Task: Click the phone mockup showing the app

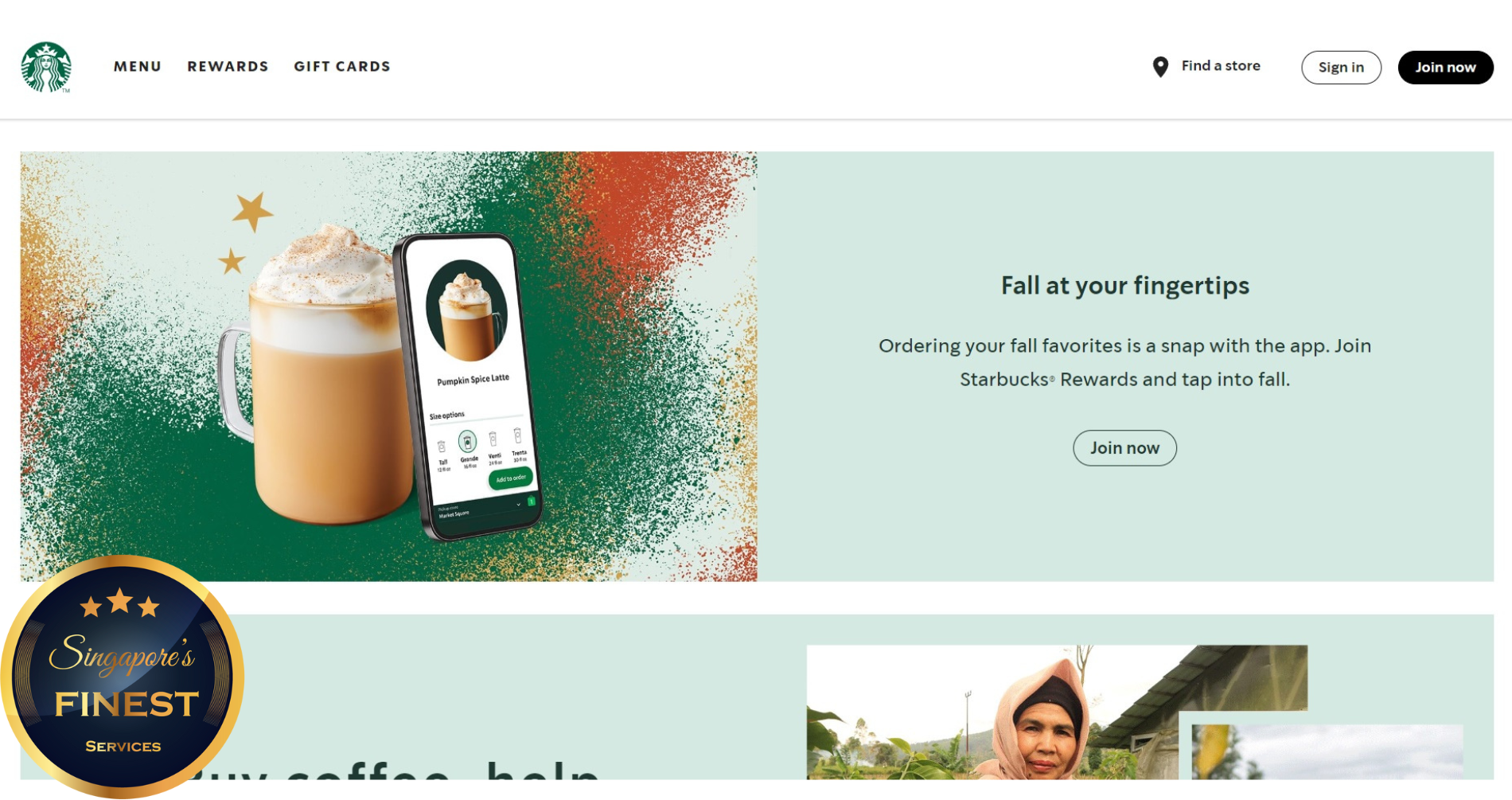Action: (x=468, y=386)
